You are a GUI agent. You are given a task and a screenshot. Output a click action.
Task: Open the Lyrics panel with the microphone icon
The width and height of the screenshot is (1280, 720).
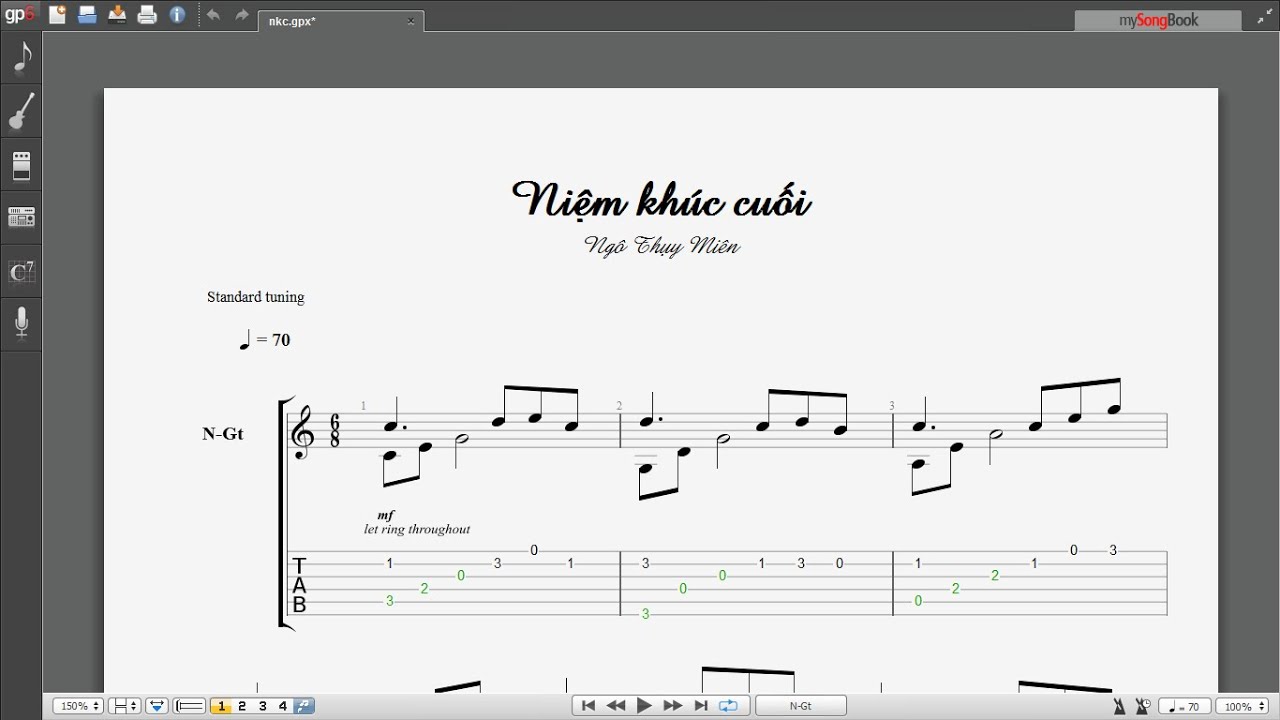click(21, 323)
